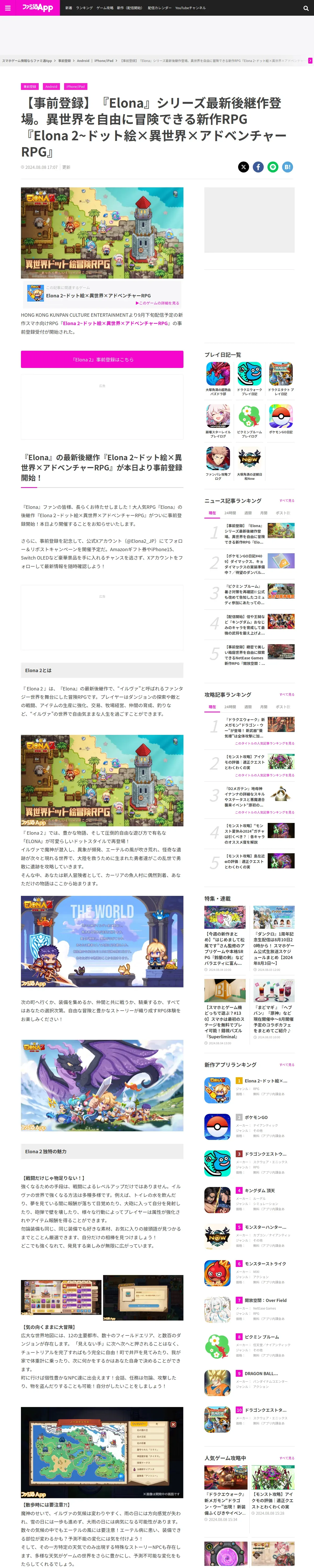Open 配信カレンダー in the top navigation
Screen dimensions: 314x1568
tap(160, 8)
